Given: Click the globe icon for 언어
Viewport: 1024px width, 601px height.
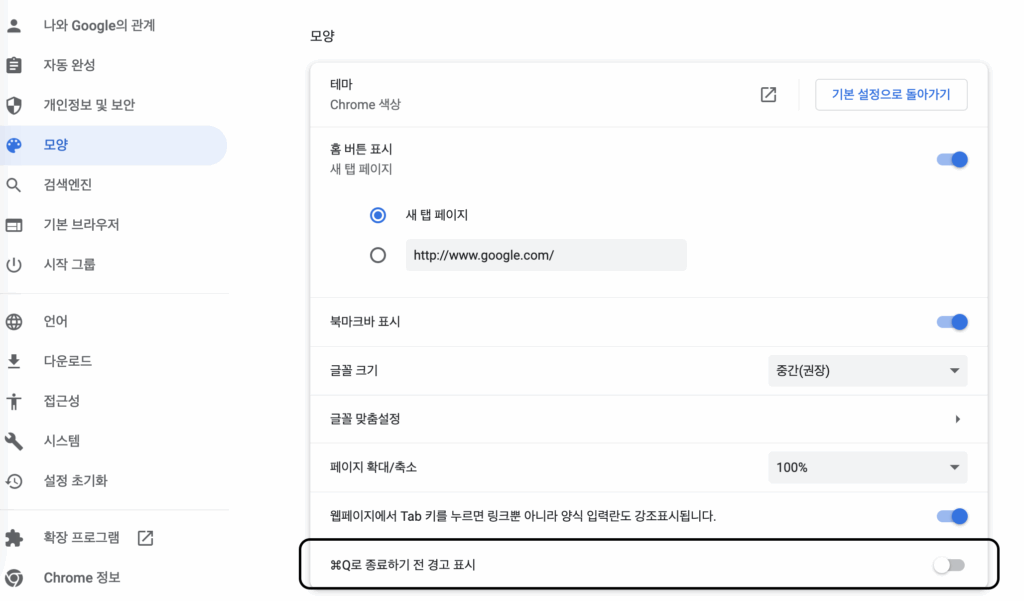Looking at the screenshot, I should pos(14,322).
